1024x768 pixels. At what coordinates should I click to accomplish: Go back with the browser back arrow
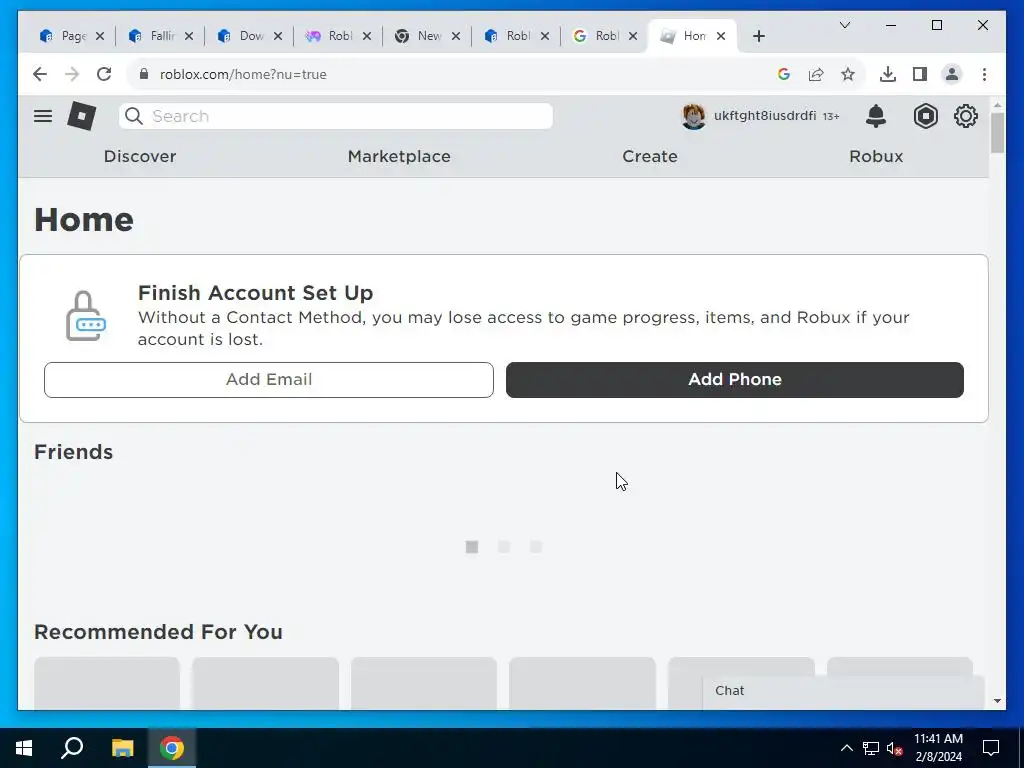[40, 74]
